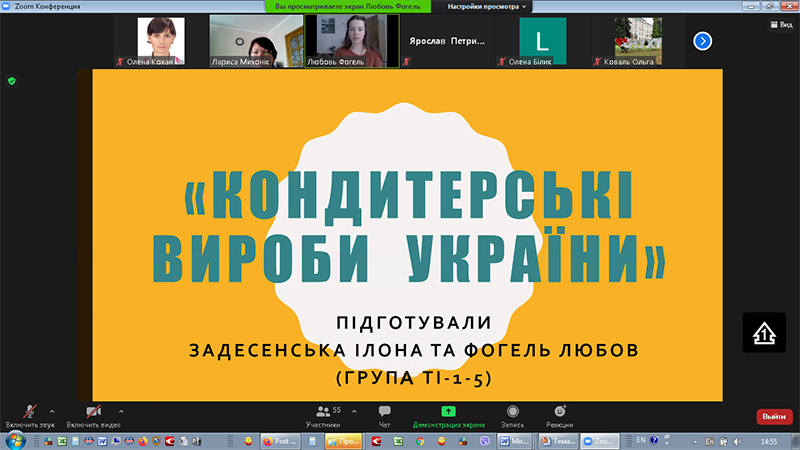
Task: Select Ярослав Петри... participant tile
Action: [447, 41]
